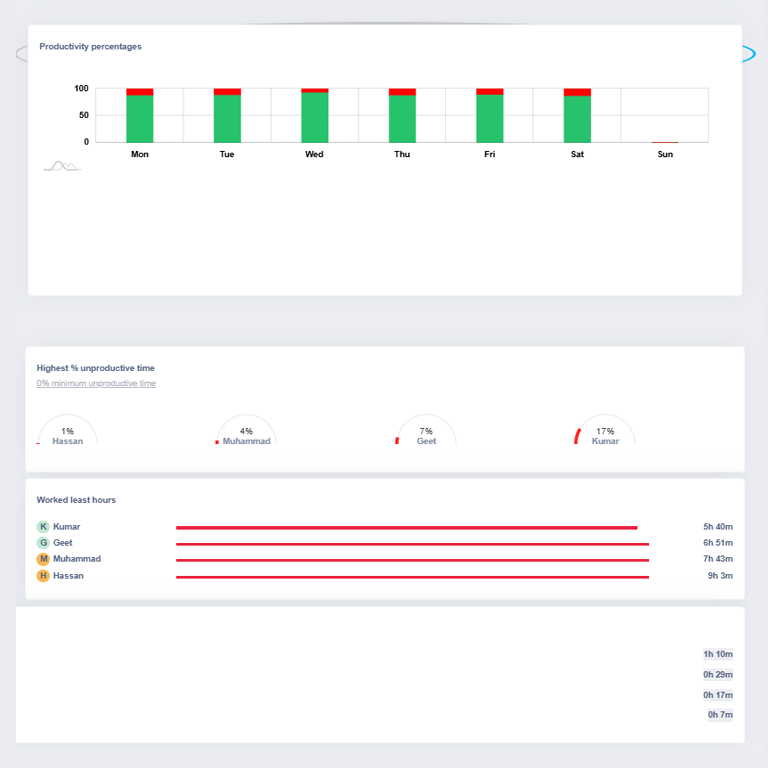Click Hassan's worked hours bar
Screen dimensions: 768x768
click(x=412, y=577)
